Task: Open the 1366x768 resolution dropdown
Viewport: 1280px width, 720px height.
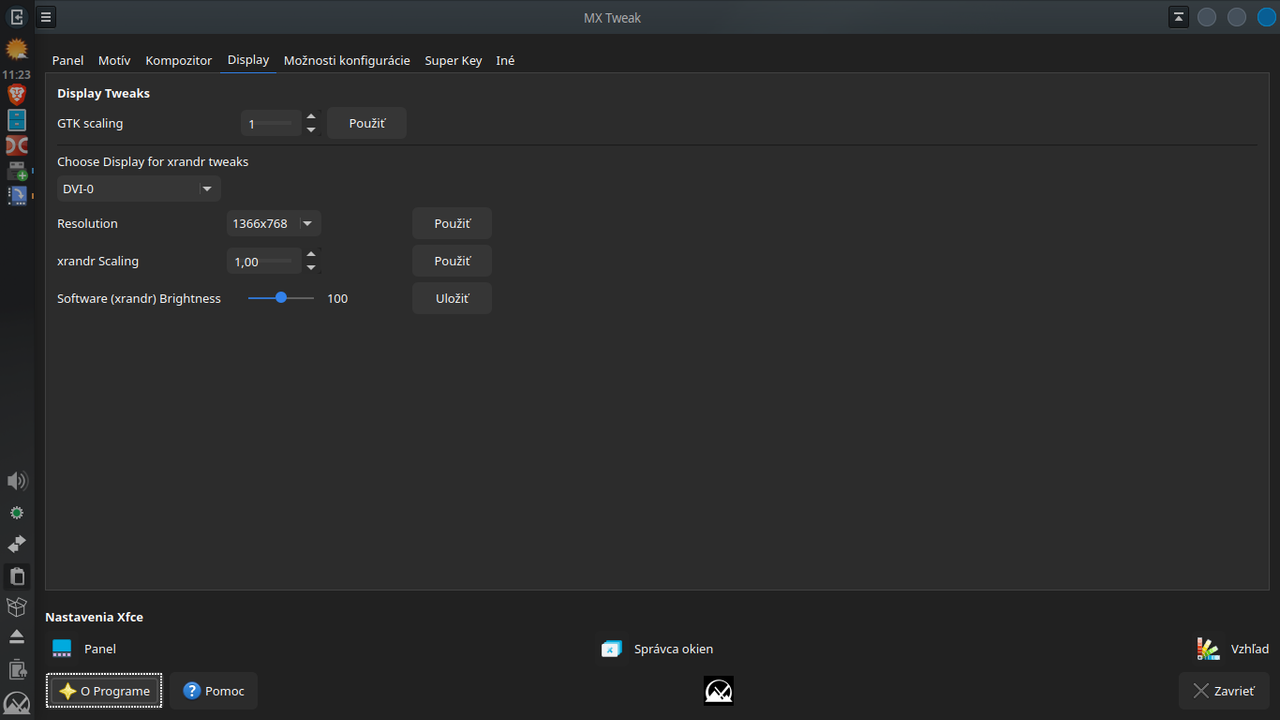Action: point(274,224)
